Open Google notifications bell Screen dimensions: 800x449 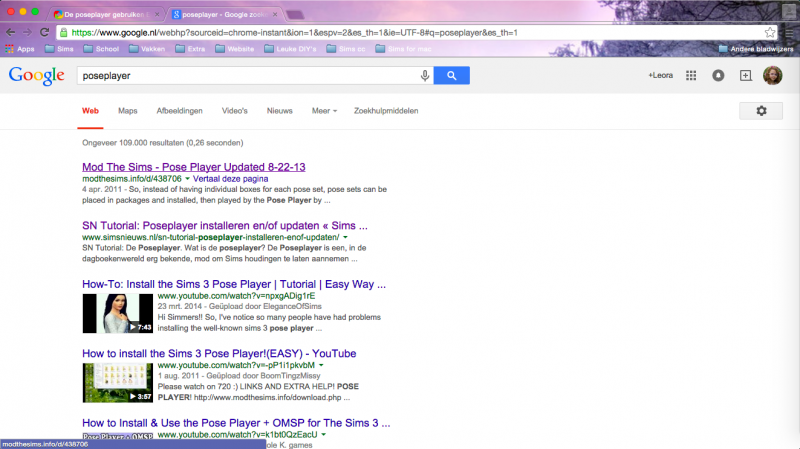click(x=717, y=76)
